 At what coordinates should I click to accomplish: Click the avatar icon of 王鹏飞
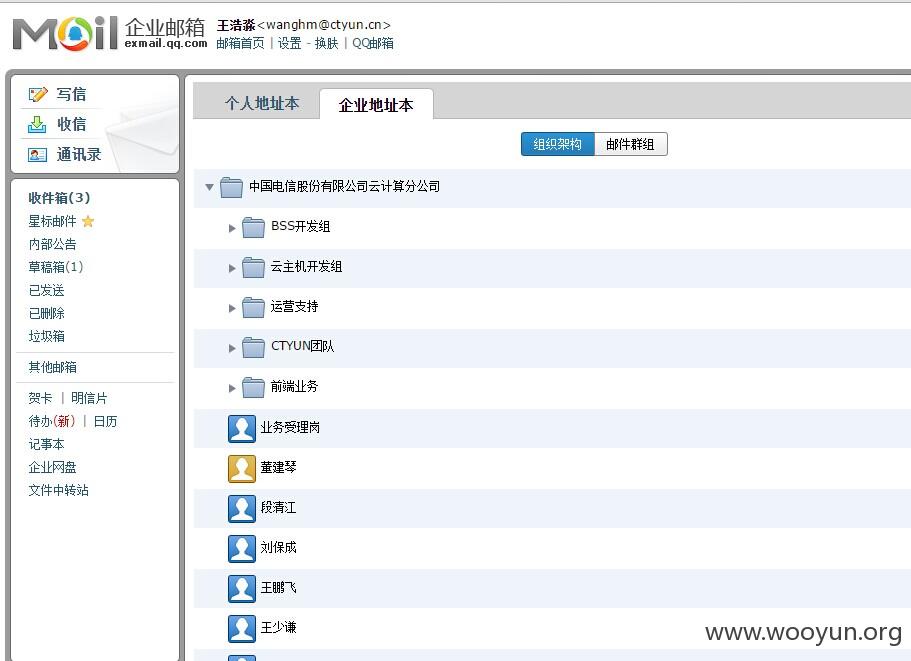(242, 589)
